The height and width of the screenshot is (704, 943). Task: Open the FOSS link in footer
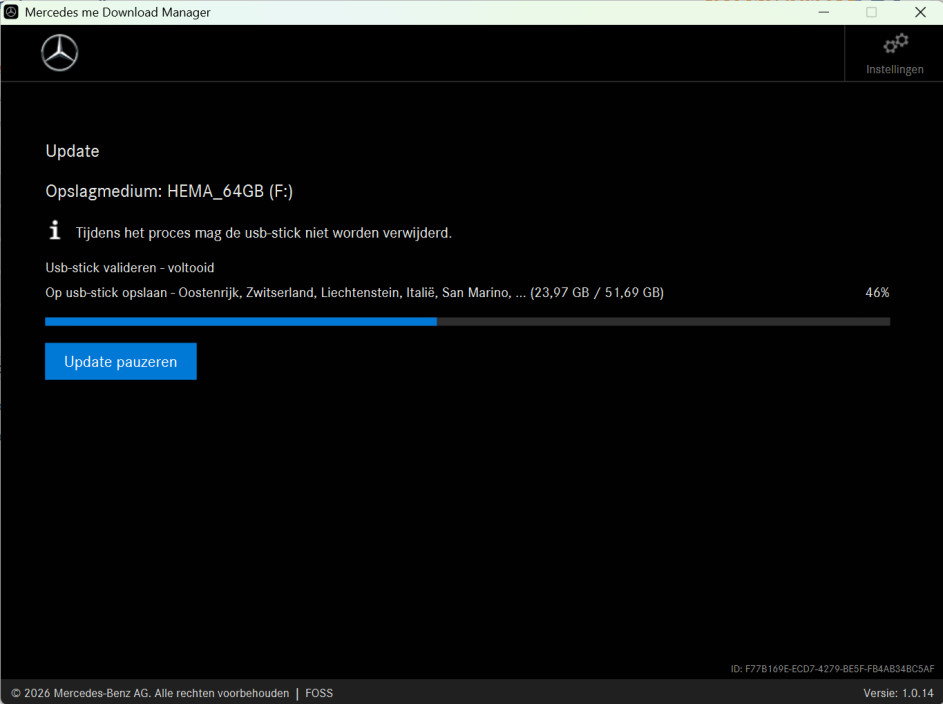pyautogui.click(x=319, y=693)
